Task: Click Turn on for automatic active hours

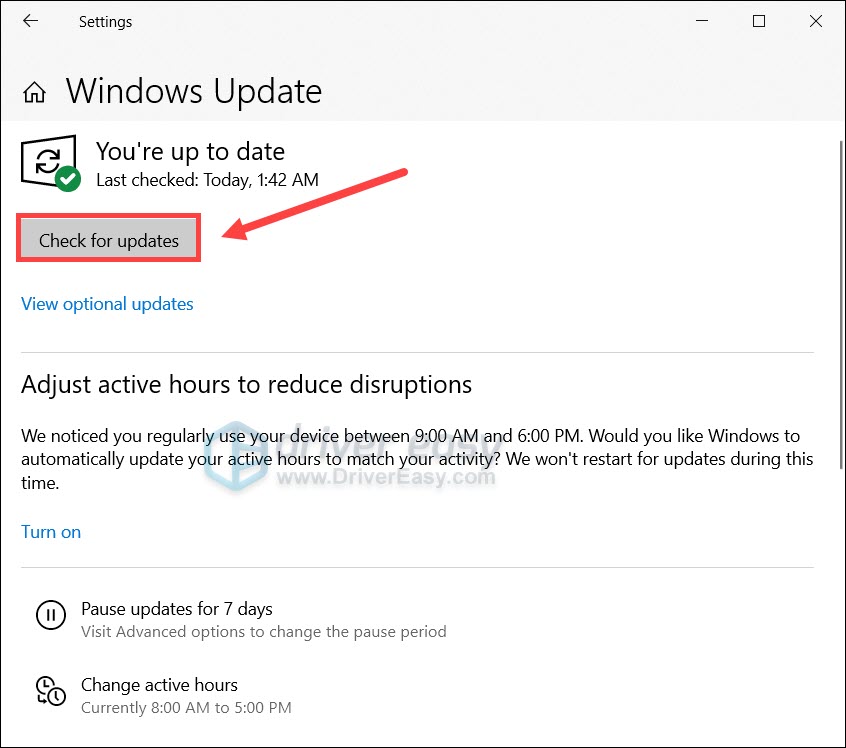Action: click(51, 532)
